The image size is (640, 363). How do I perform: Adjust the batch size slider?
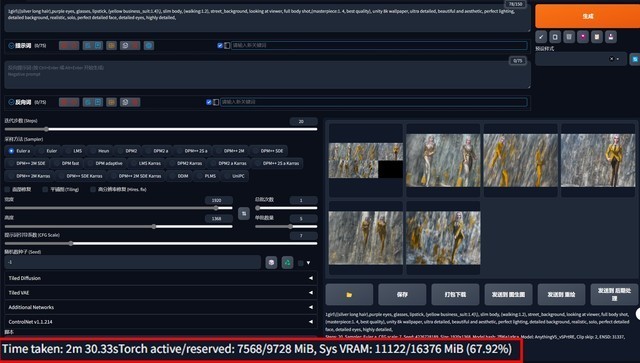click(286, 227)
